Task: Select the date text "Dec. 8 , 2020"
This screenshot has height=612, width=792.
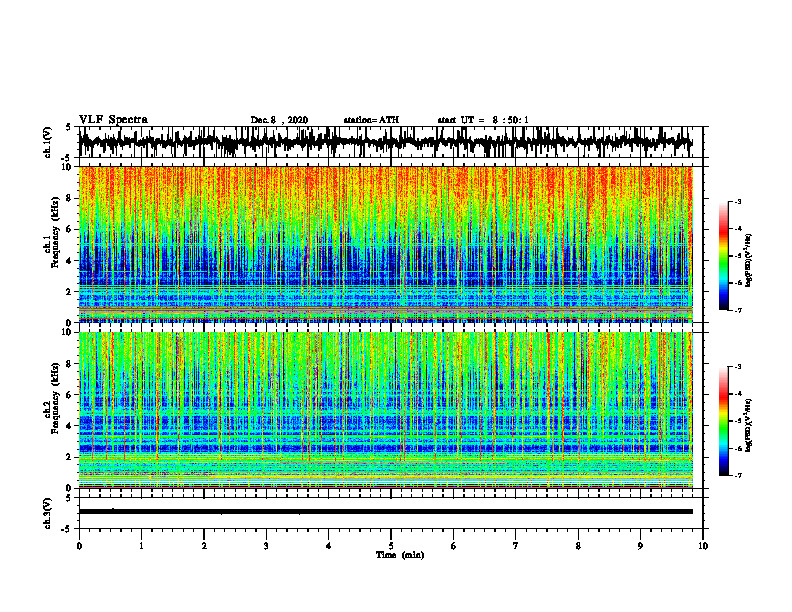Action: (279, 120)
